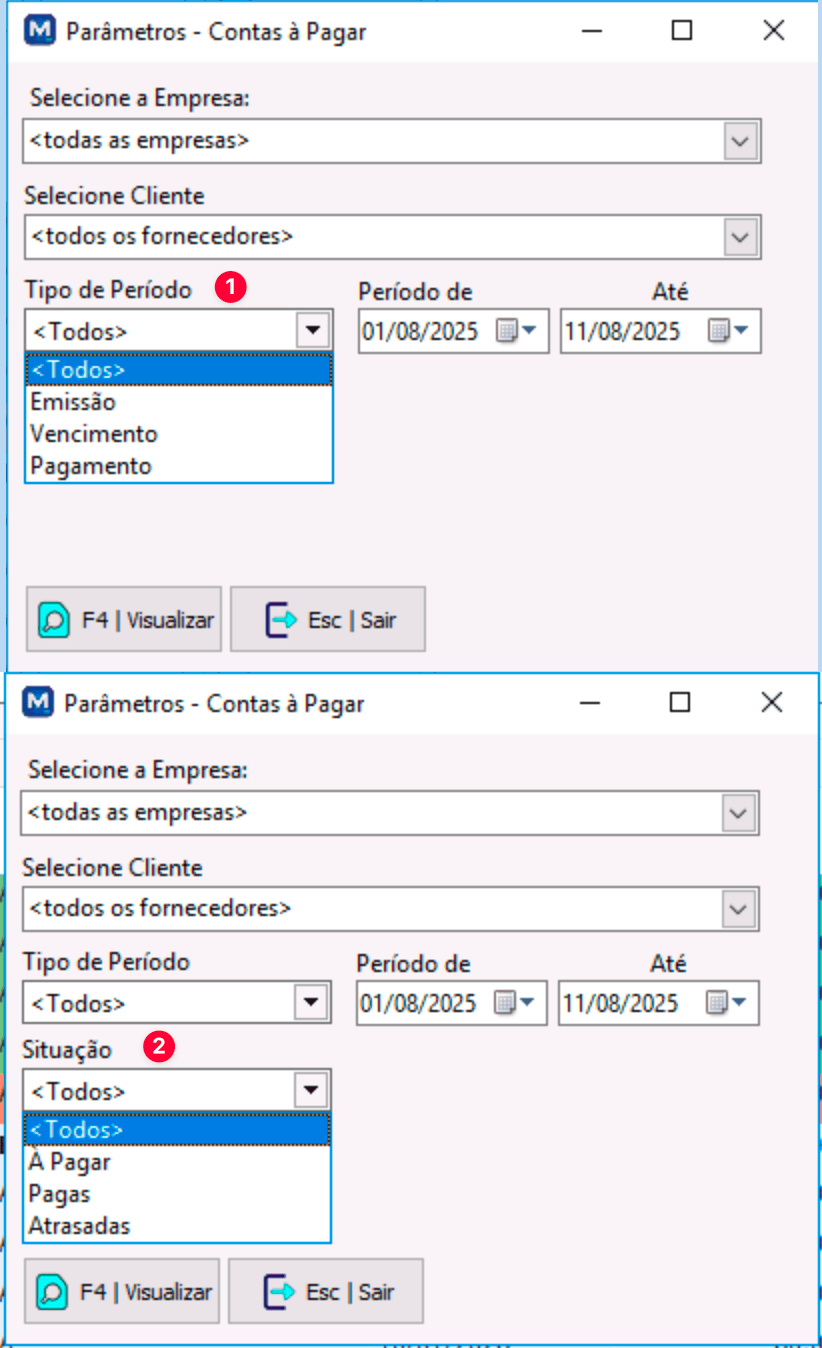
Task: Expand the top Selecione Cliente fornecedores dropdown
Action: pyautogui.click(x=740, y=237)
